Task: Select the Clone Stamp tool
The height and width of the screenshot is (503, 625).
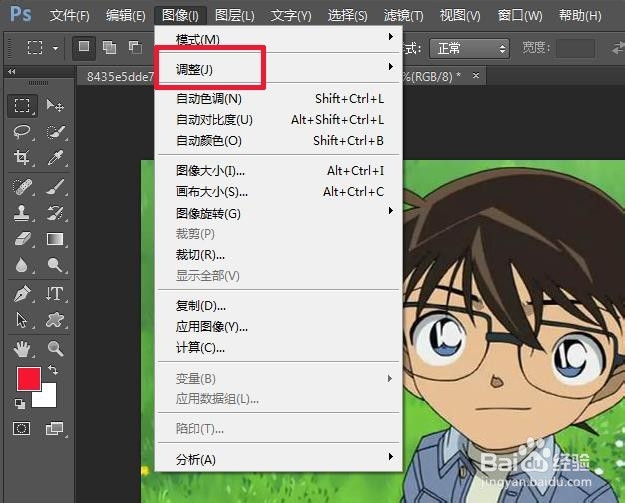Action: [x=22, y=213]
